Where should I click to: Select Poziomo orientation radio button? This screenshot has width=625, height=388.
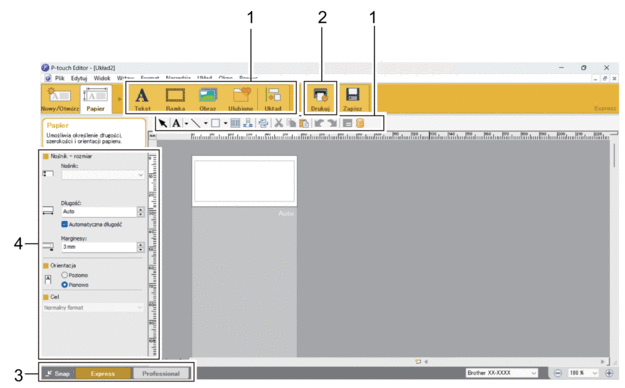(64, 275)
